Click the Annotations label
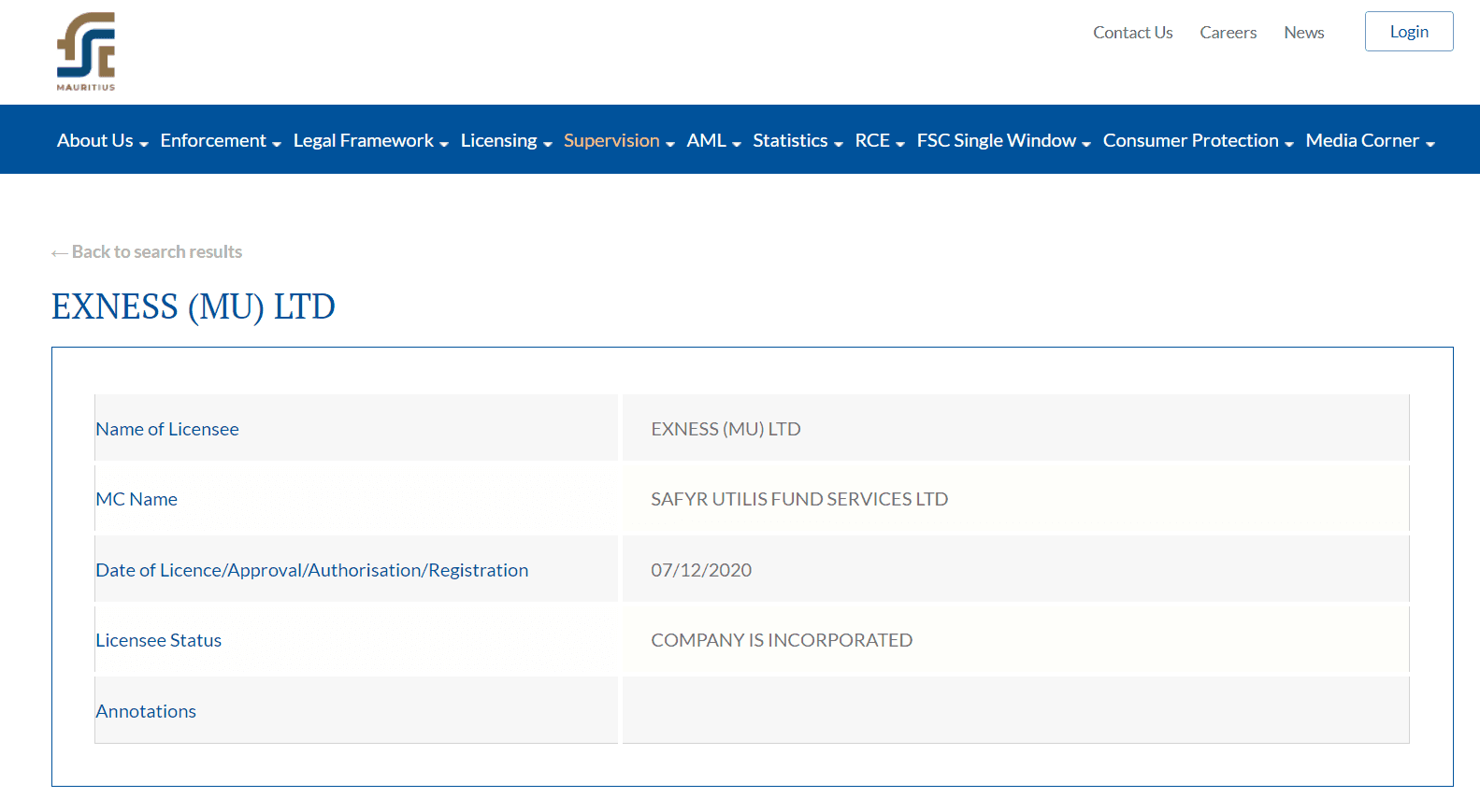1480x812 pixels. pyautogui.click(x=146, y=711)
